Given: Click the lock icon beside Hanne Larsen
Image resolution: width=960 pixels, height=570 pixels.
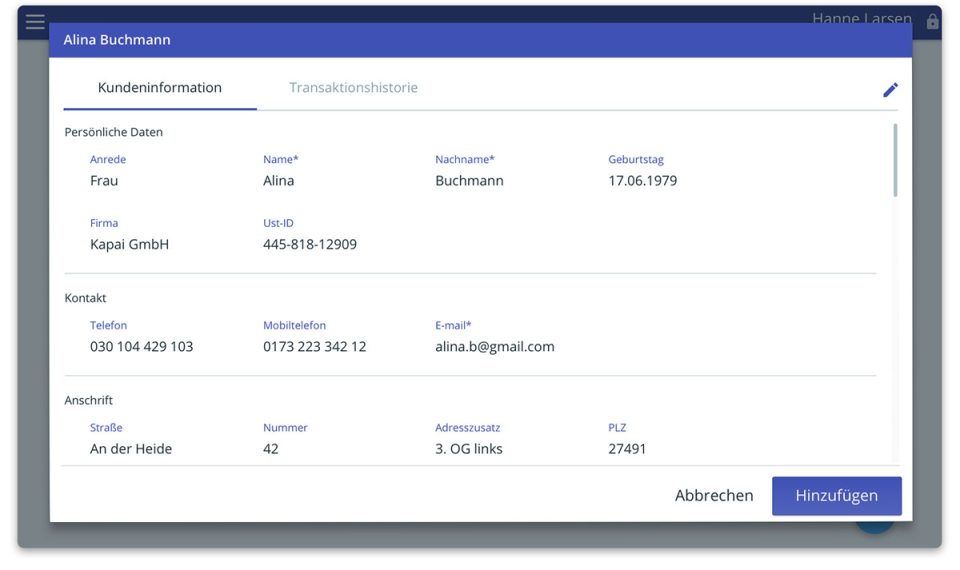Looking at the screenshot, I should click(x=932, y=21).
